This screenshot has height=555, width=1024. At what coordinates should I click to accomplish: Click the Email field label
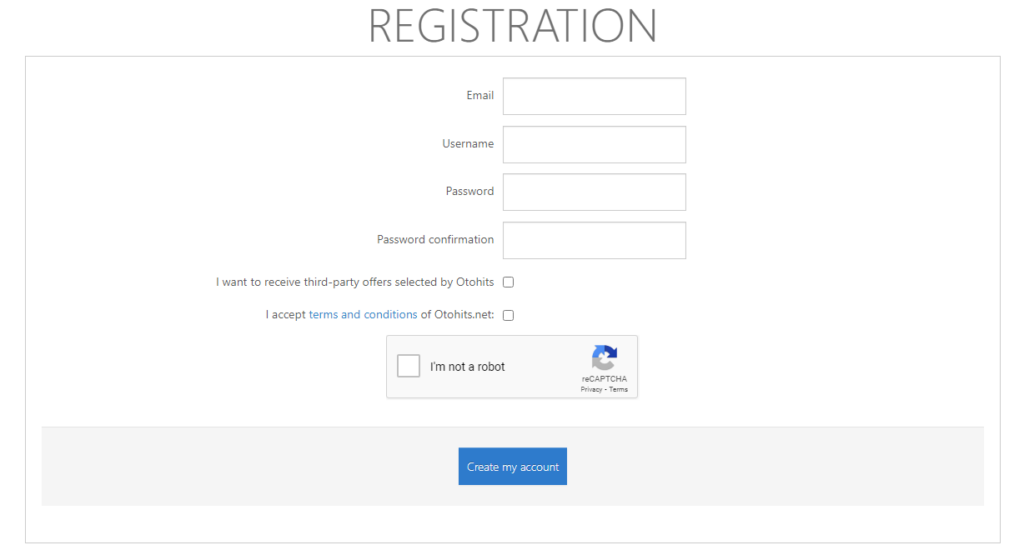pyautogui.click(x=480, y=95)
